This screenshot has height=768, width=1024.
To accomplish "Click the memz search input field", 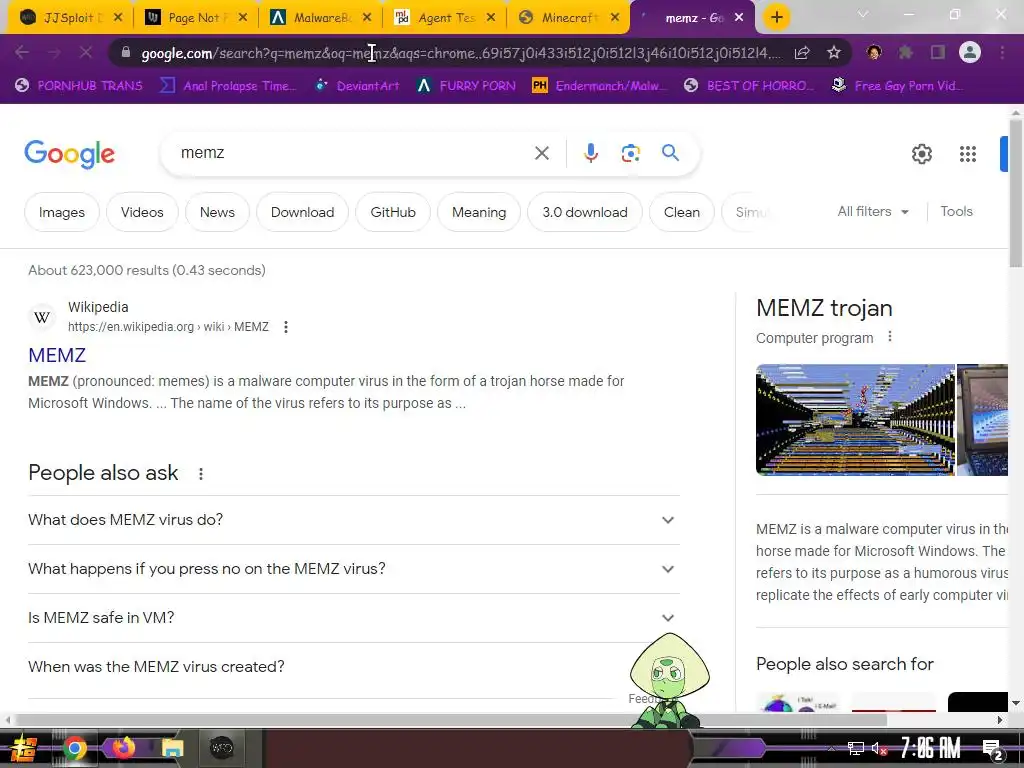I will pyautogui.click(x=353, y=153).
